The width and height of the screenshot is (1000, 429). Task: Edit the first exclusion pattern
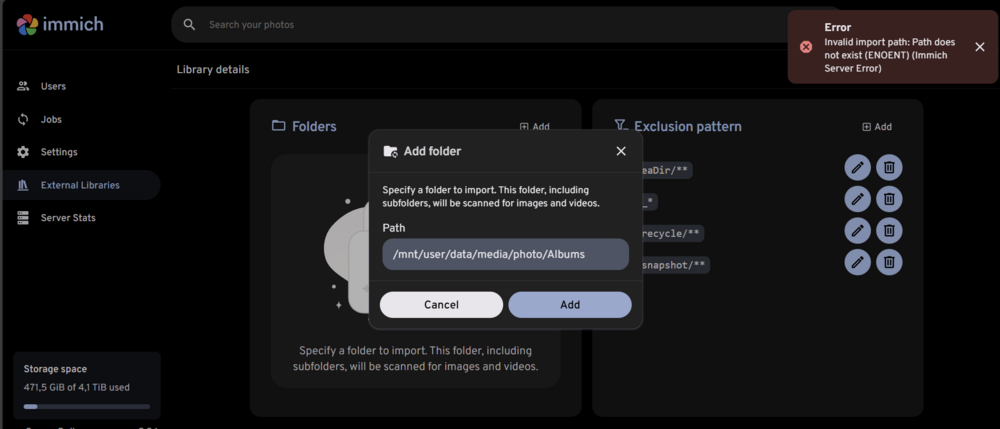[858, 168]
